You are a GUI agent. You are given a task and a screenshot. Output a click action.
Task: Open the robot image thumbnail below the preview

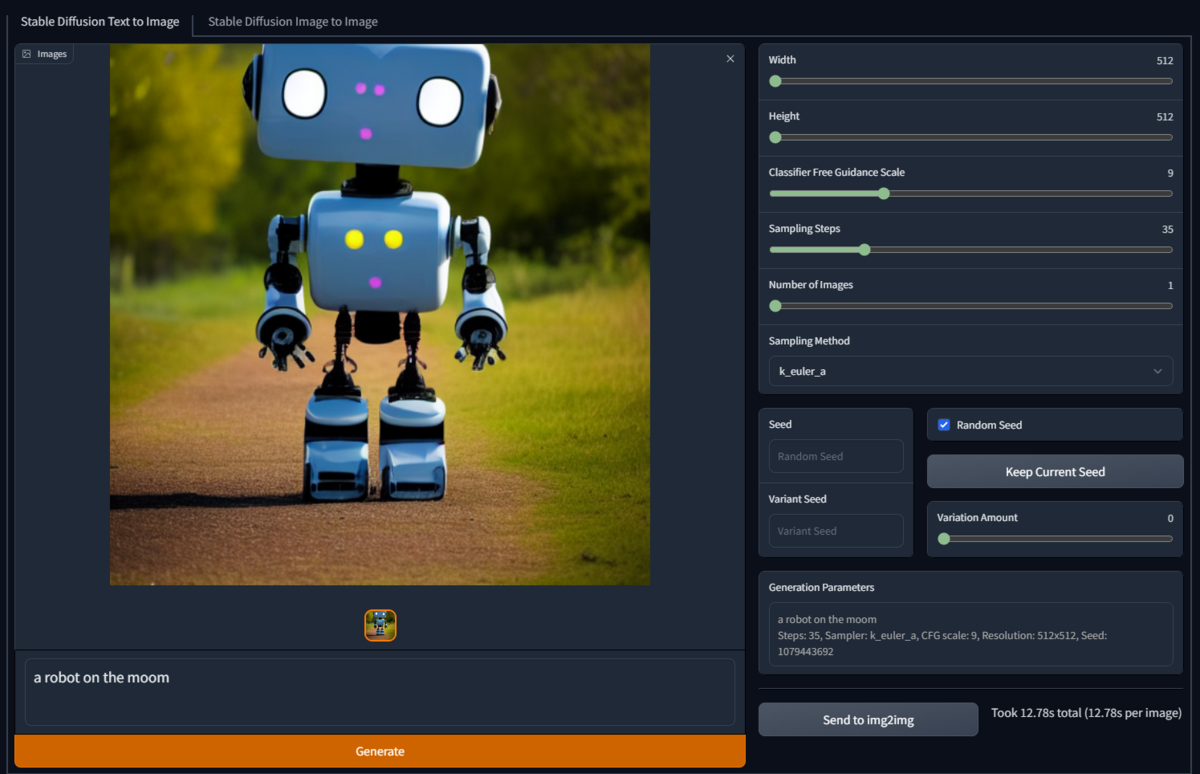pos(380,624)
